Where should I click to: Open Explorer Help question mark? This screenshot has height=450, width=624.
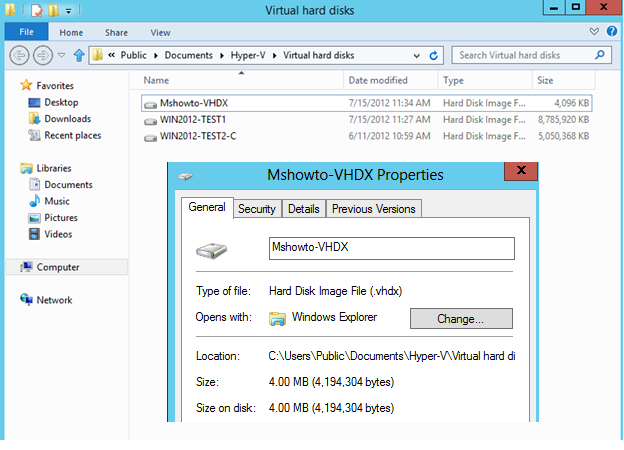[x=612, y=31]
